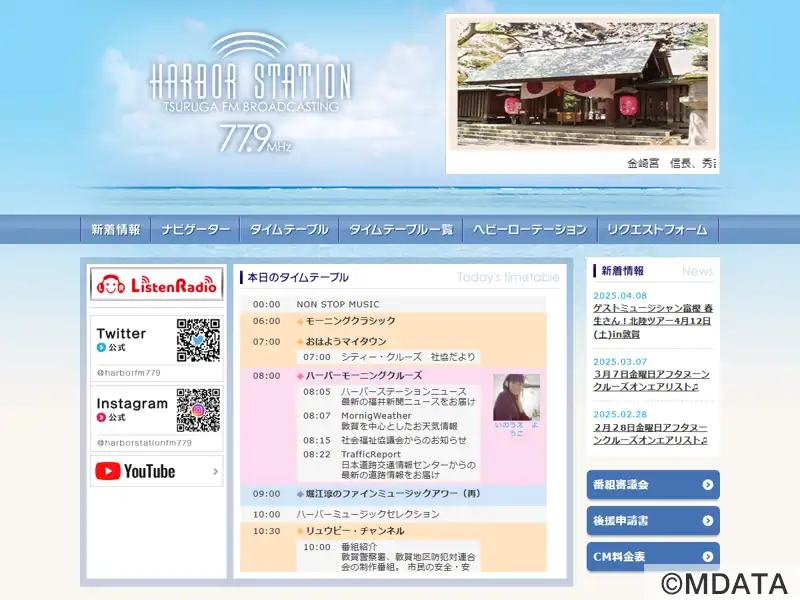Click the arrow icon on 後援申請書 button
The width and height of the screenshot is (800, 600).
pyautogui.click(x=708, y=520)
